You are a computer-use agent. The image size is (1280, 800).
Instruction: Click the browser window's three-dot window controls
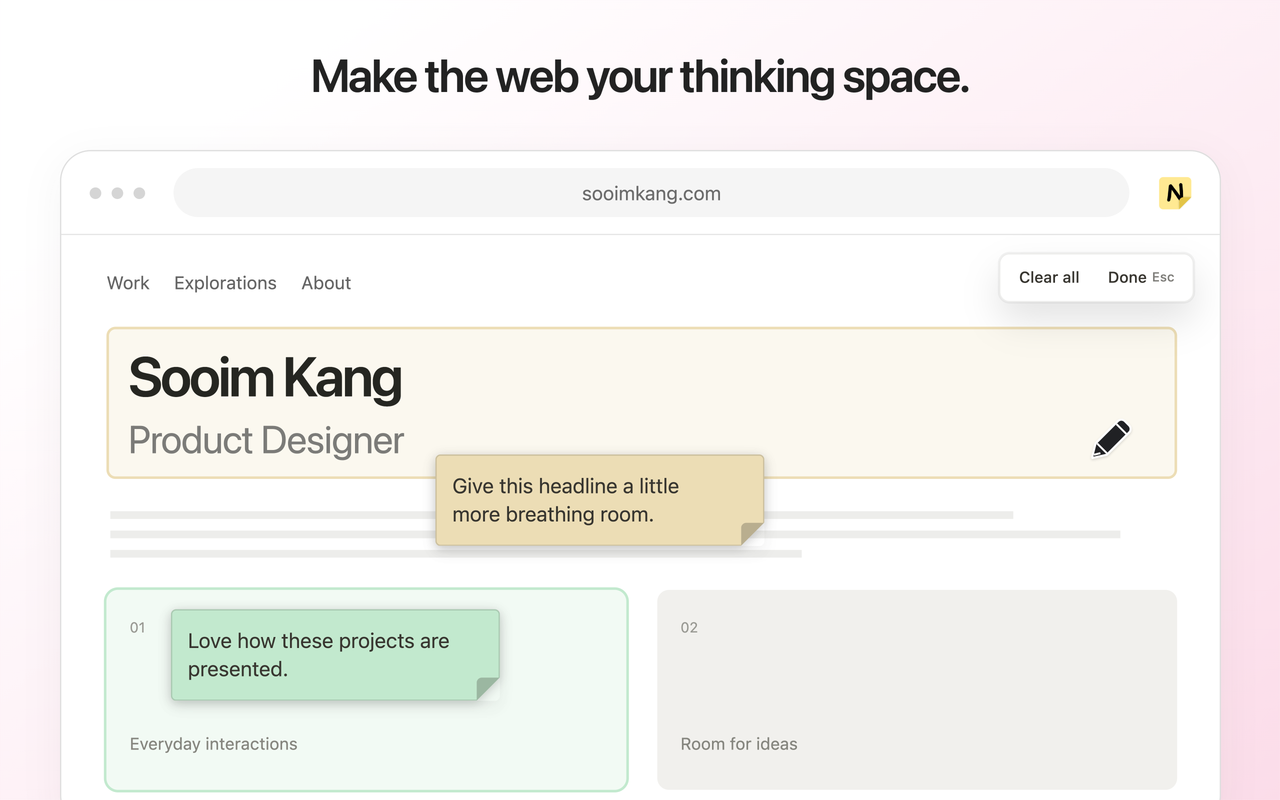pos(117,193)
